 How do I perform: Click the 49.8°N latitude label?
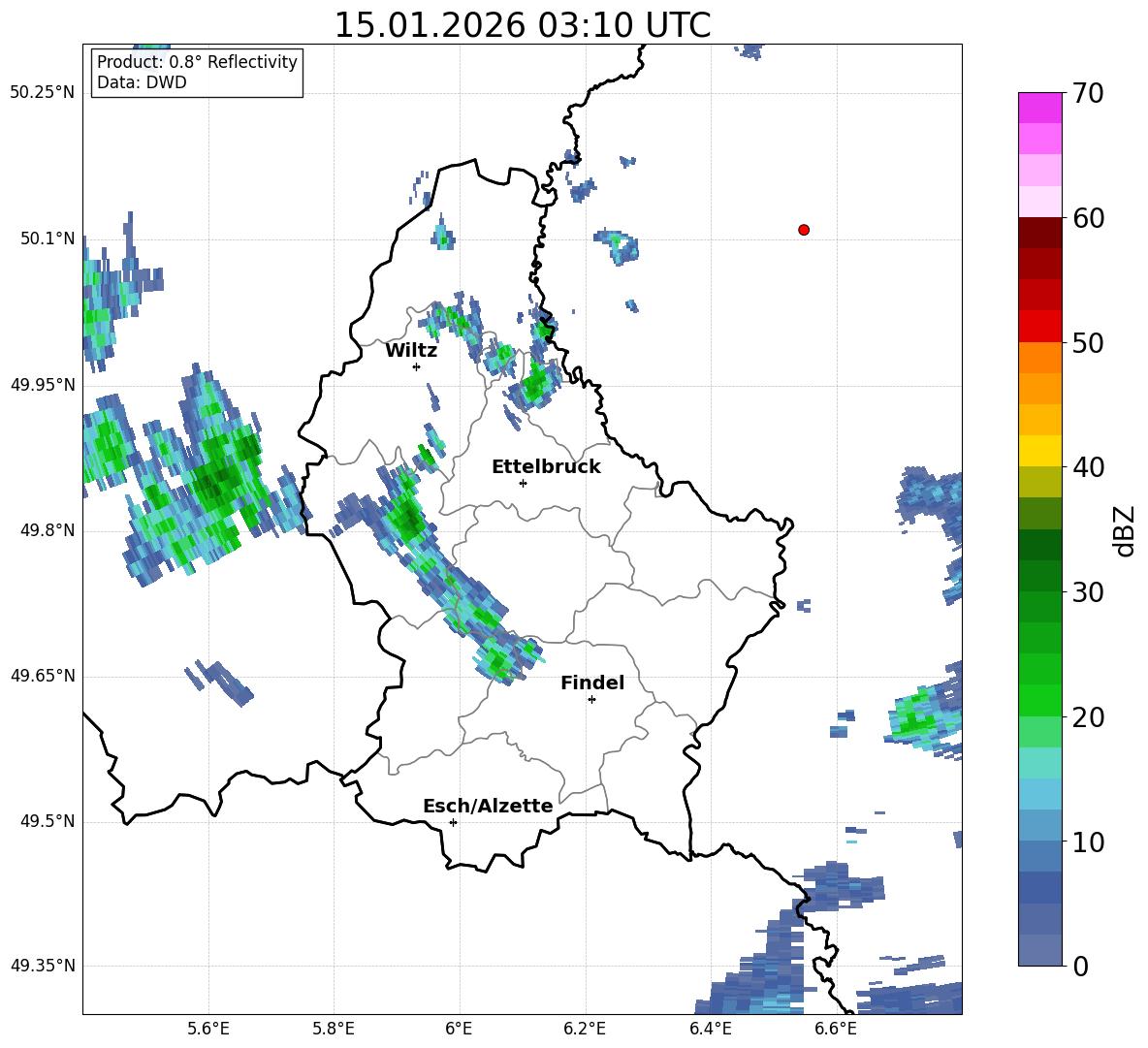[48, 530]
